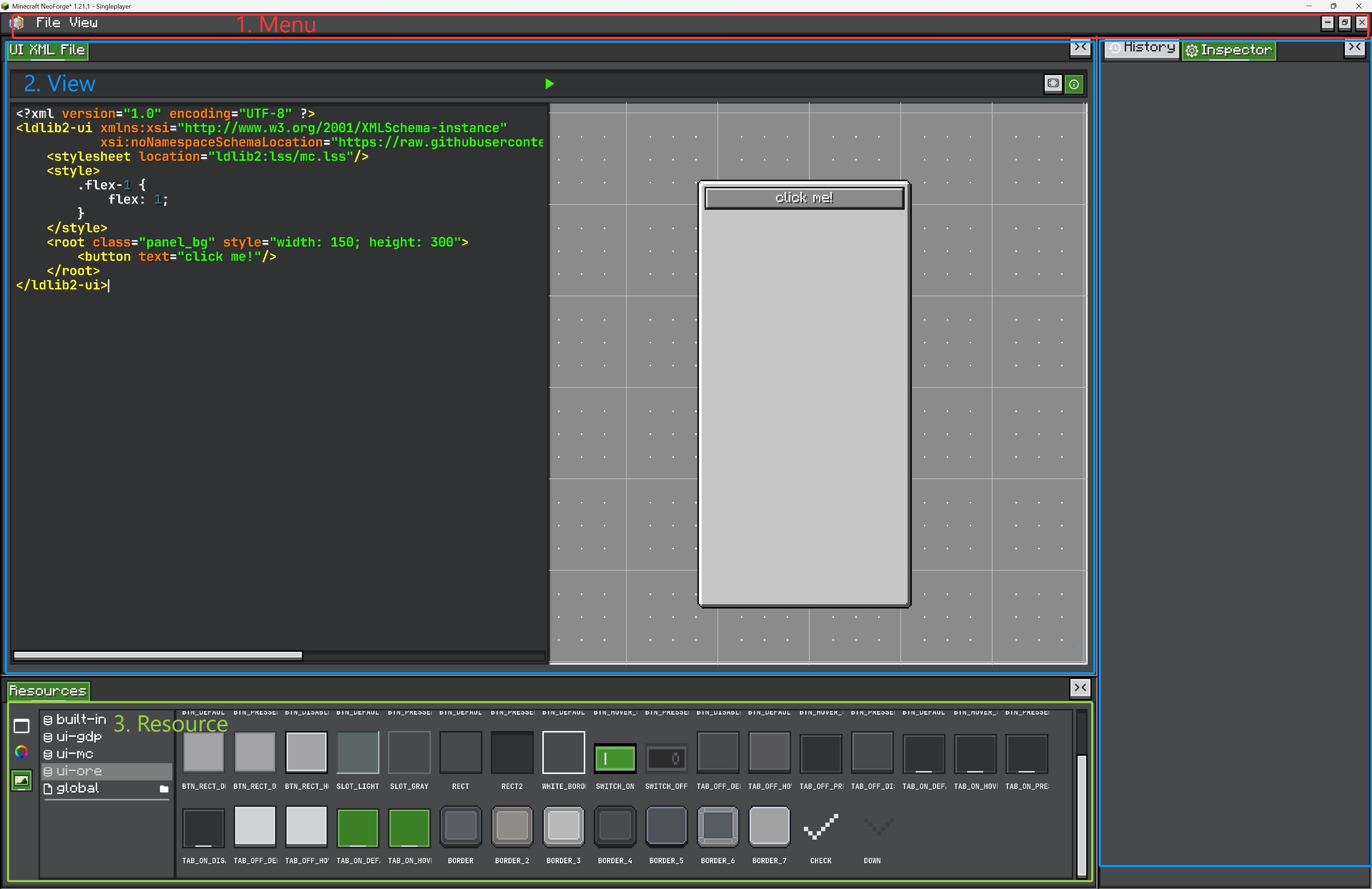This screenshot has height=889, width=1372.
Task: Select the BORDER_2 texture
Action: tap(512, 827)
